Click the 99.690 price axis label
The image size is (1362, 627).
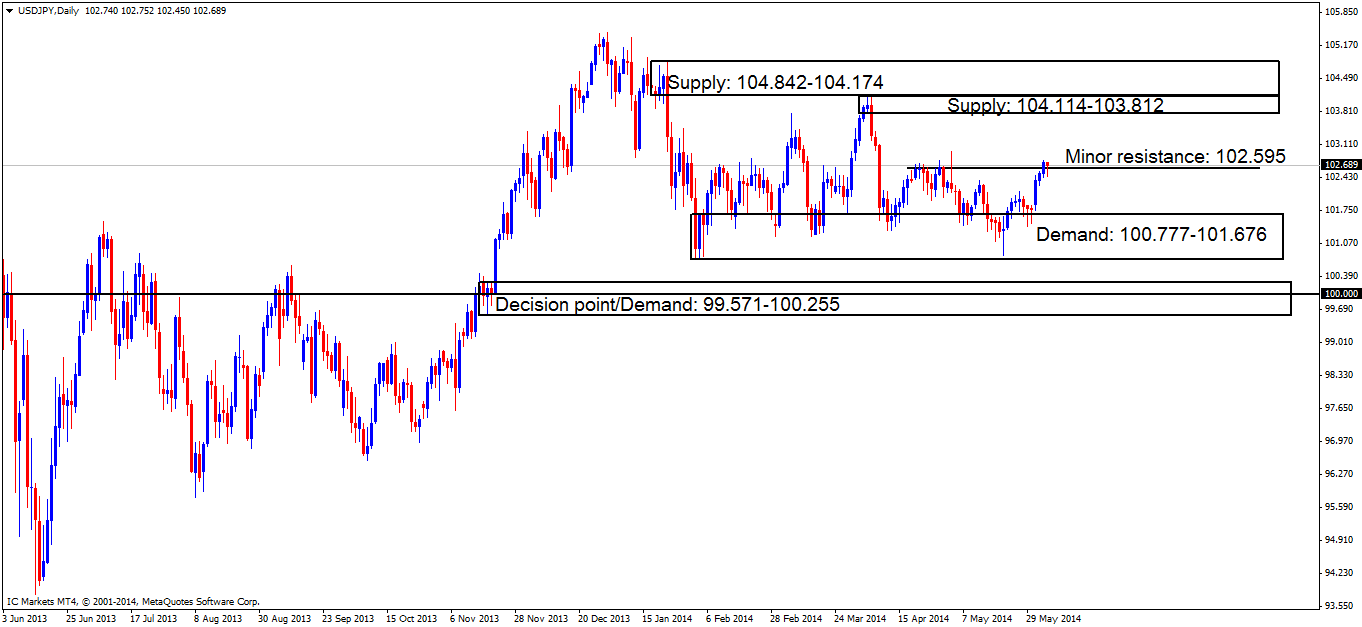1337,309
